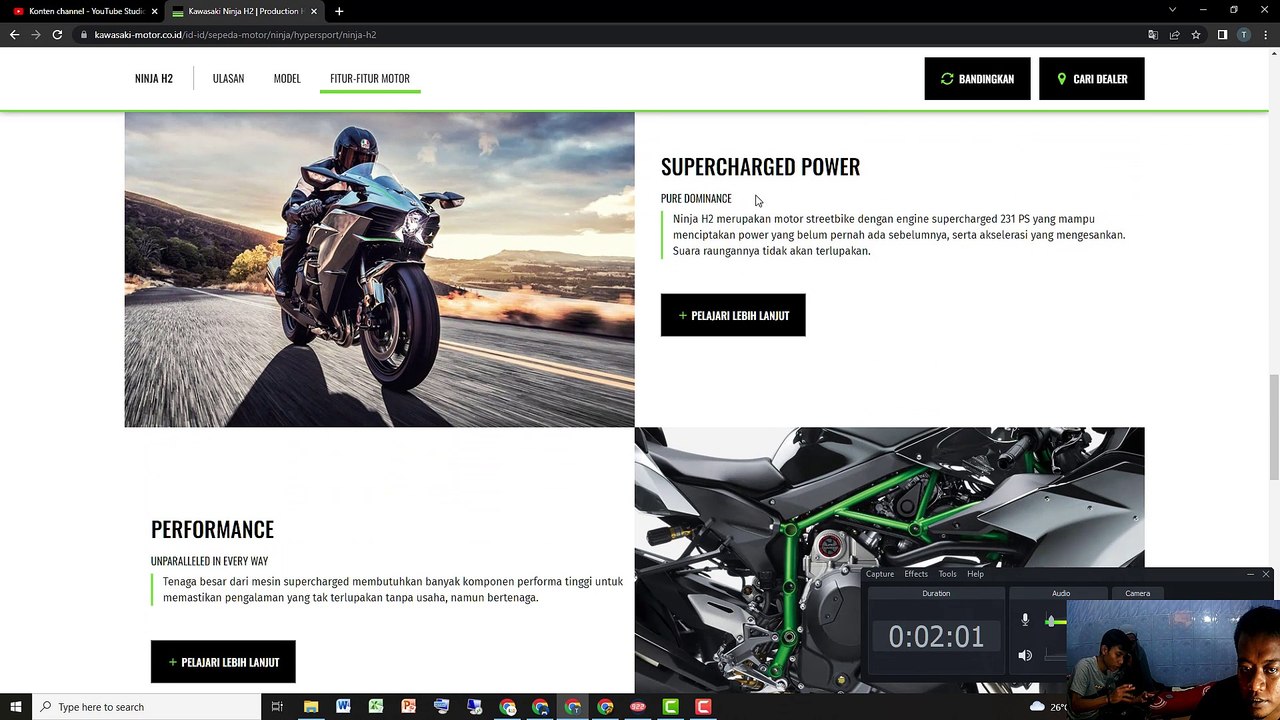Click the Camera panel label in recorder
The height and width of the screenshot is (720, 1280).
1137,593
